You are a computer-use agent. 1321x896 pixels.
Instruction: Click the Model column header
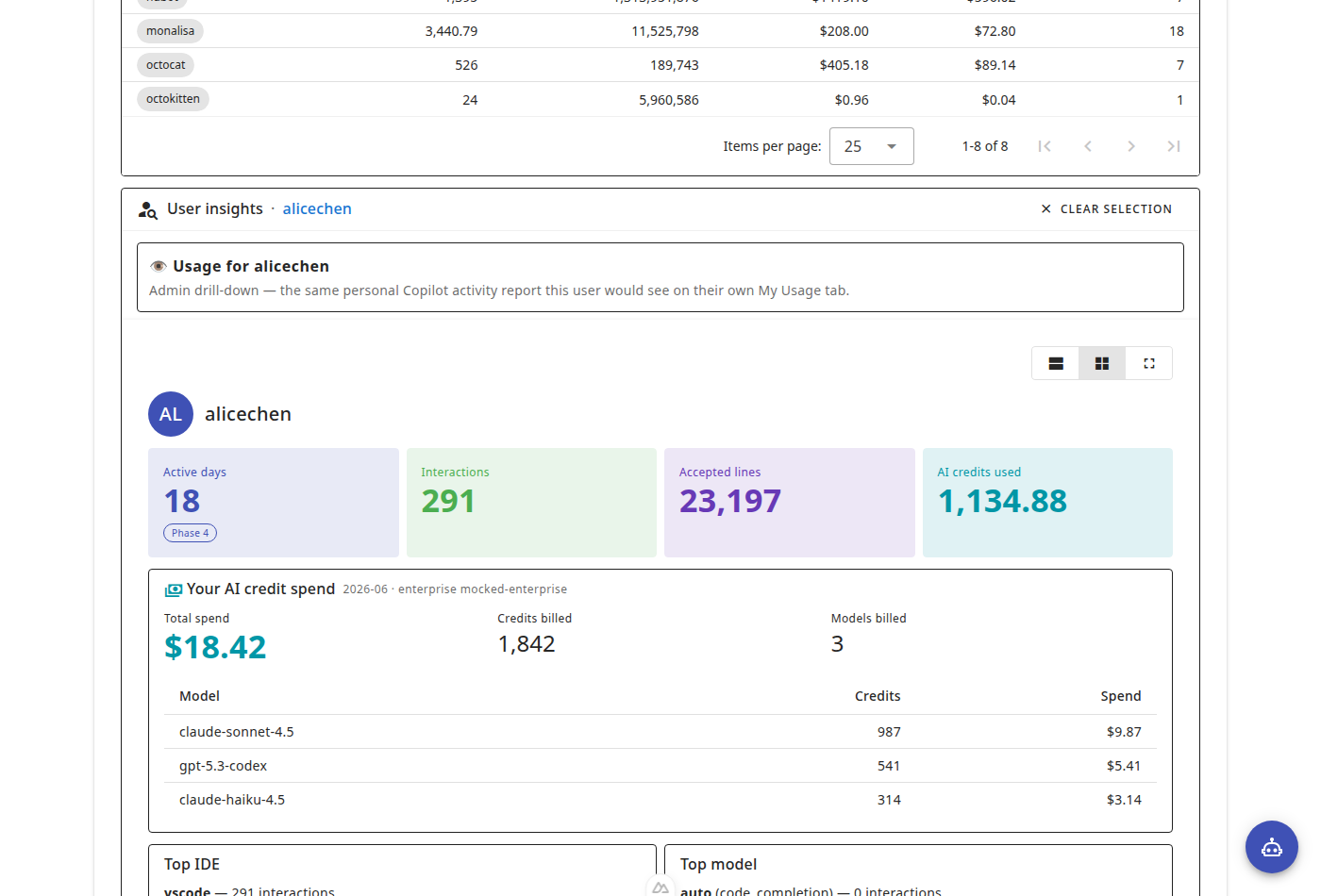(x=199, y=696)
